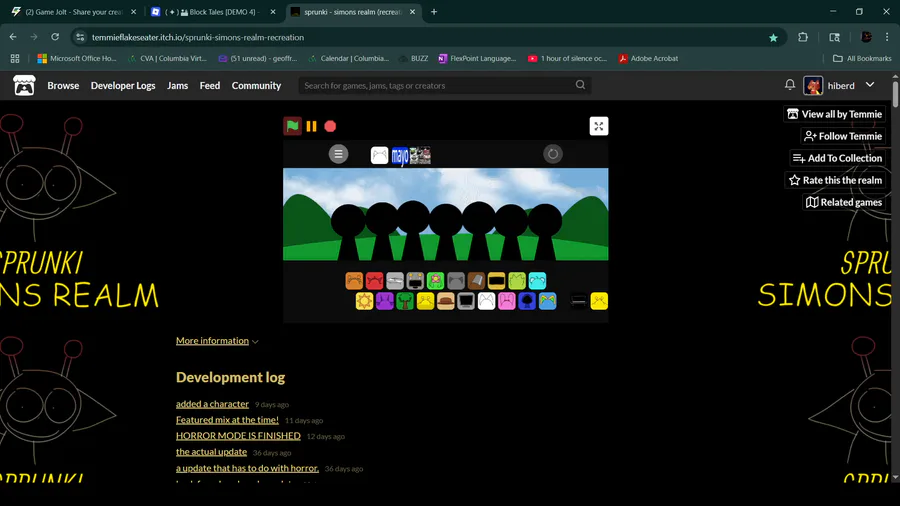Open the Browse menu

(63, 85)
